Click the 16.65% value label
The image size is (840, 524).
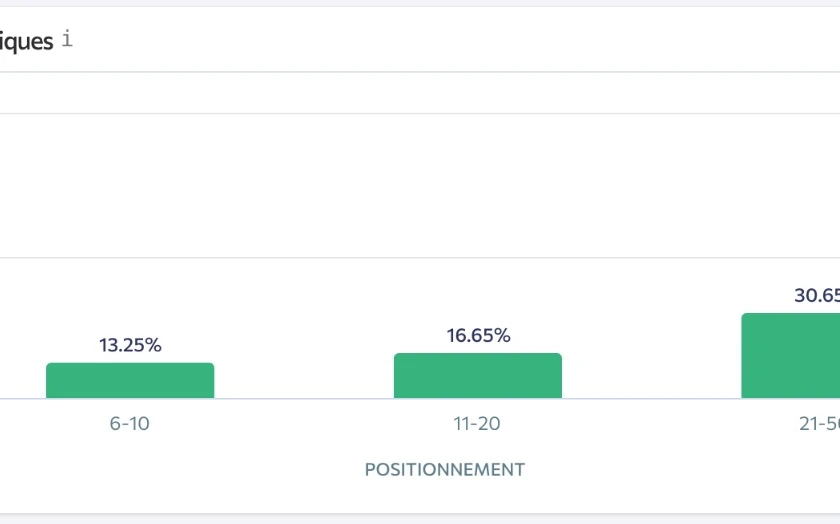click(478, 336)
